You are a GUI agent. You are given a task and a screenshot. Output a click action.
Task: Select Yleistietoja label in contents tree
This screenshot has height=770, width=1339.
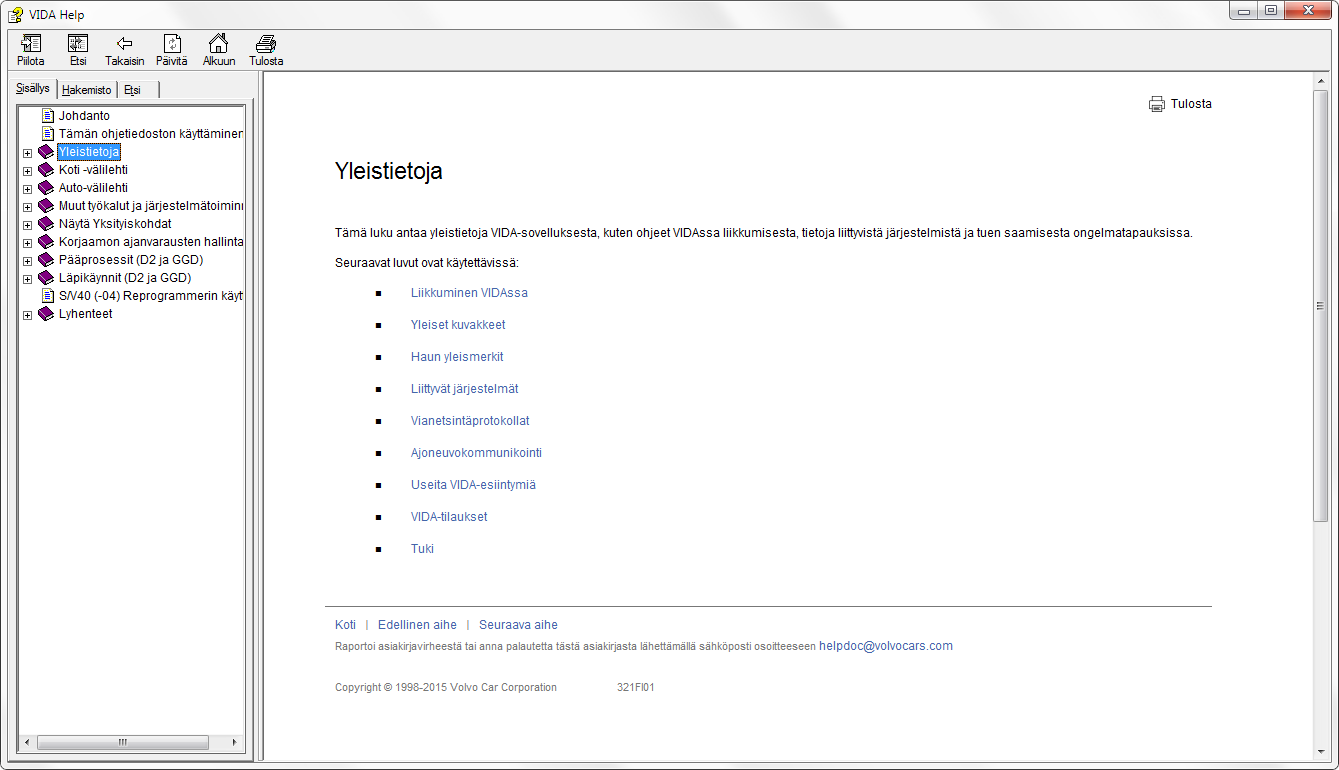coord(89,152)
